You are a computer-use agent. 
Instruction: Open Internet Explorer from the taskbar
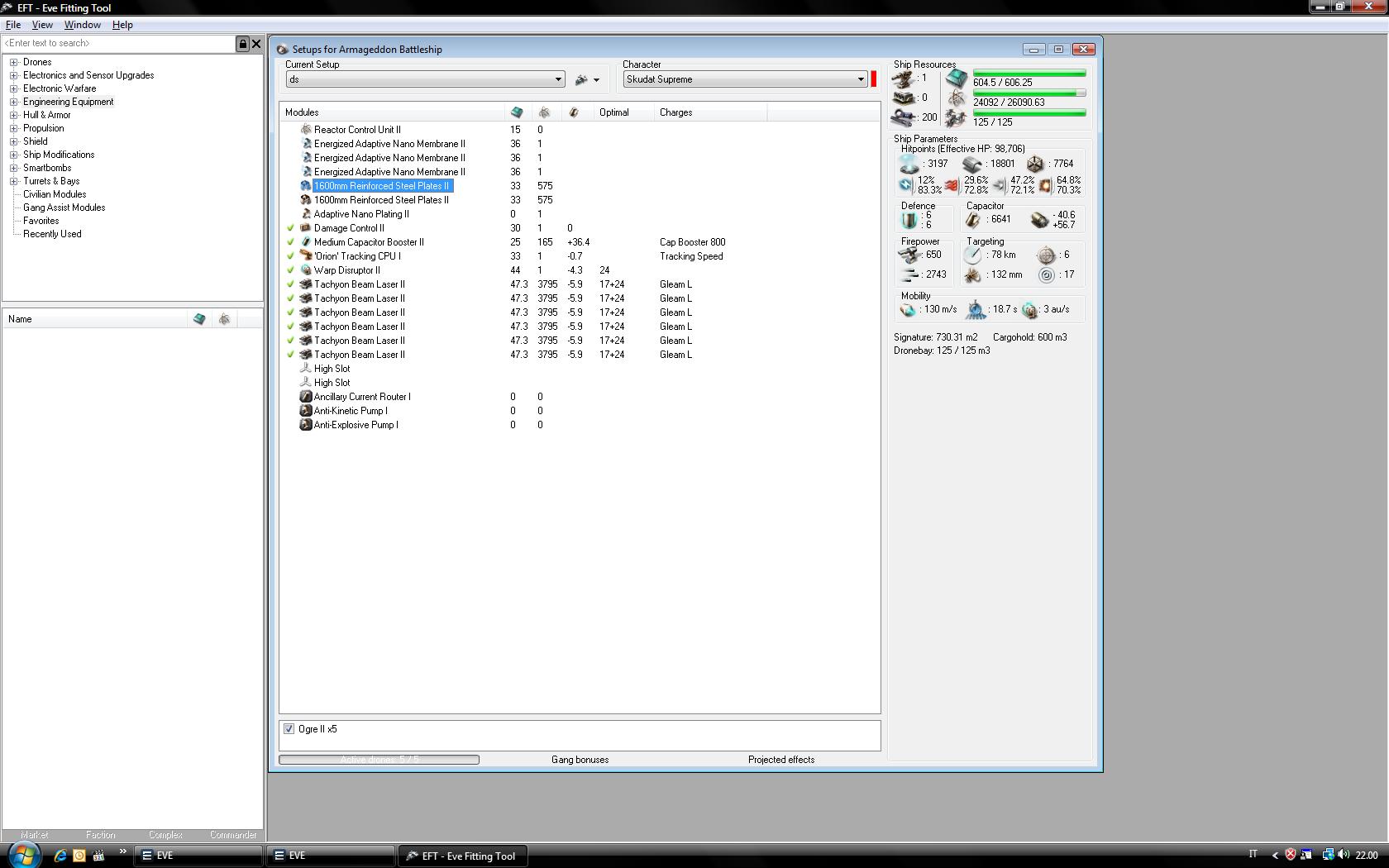point(60,856)
